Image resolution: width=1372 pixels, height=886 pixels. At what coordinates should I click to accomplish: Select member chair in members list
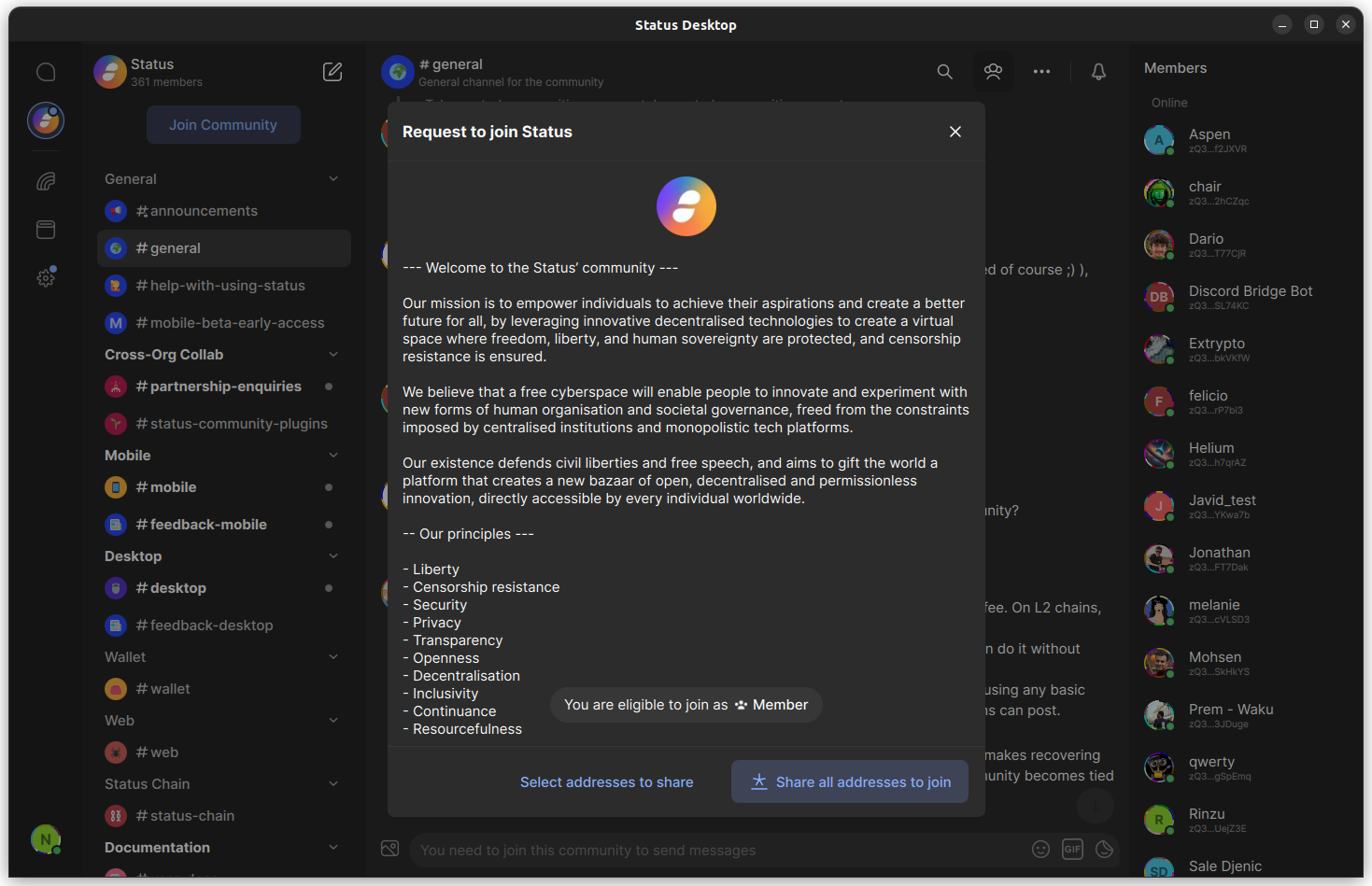[x=1246, y=192]
